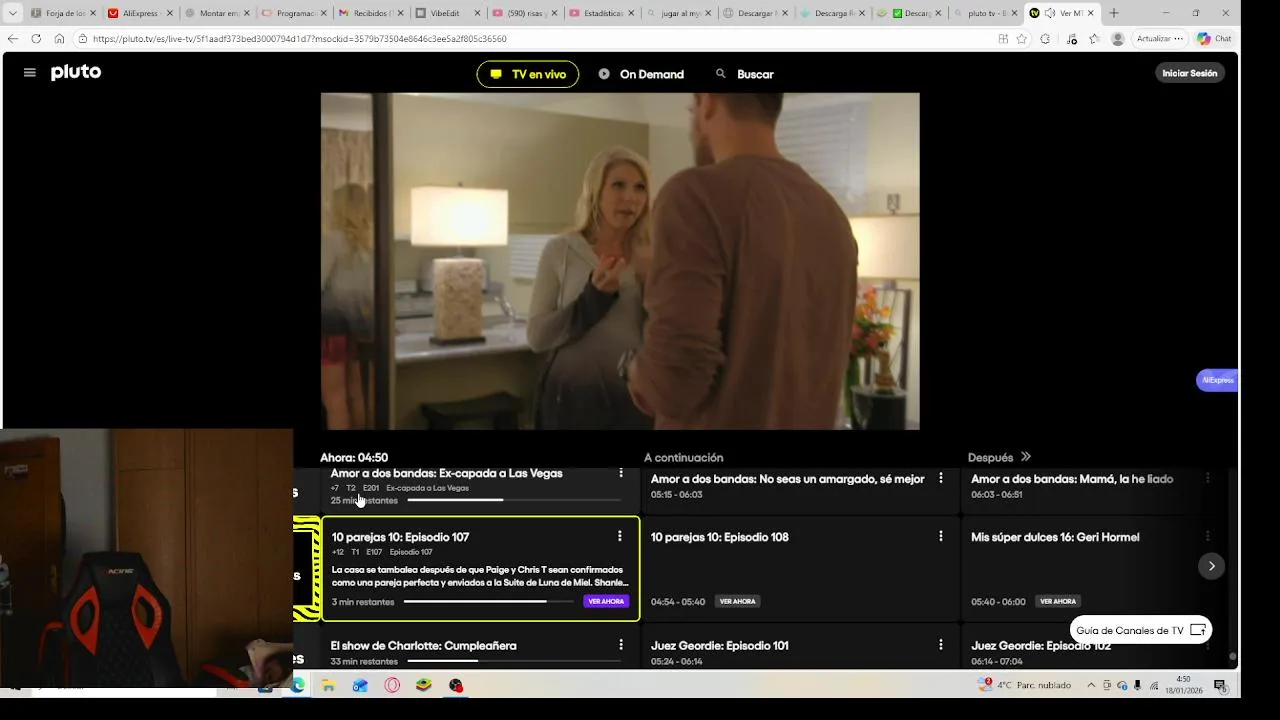The width and height of the screenshot is (1280, 720).
Task: Switch to the AliExpress tab
Action: pos(139,13)
